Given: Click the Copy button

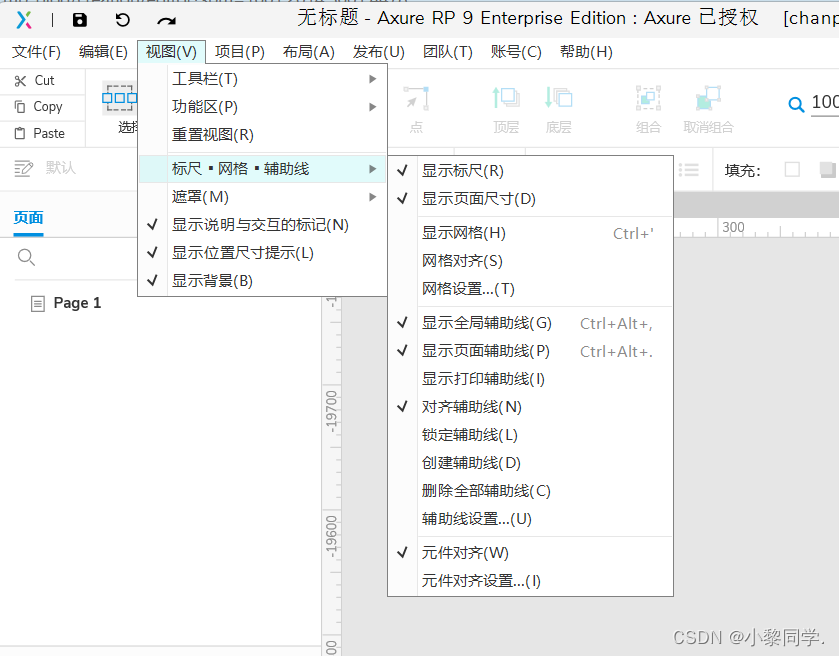Looking at the screenshot, I should coord(39,107).
